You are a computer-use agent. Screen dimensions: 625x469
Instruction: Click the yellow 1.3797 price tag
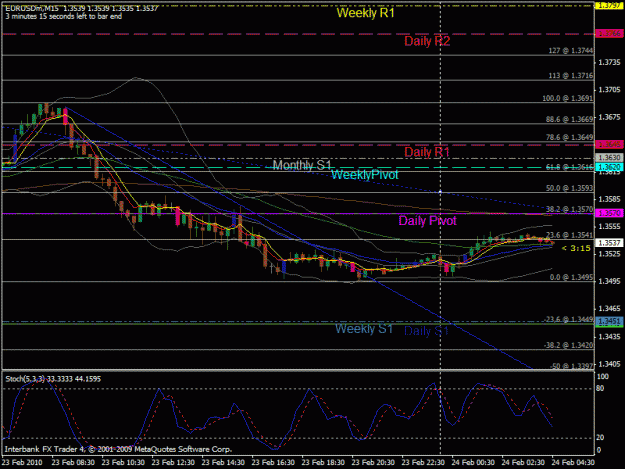tap(609, 5)
